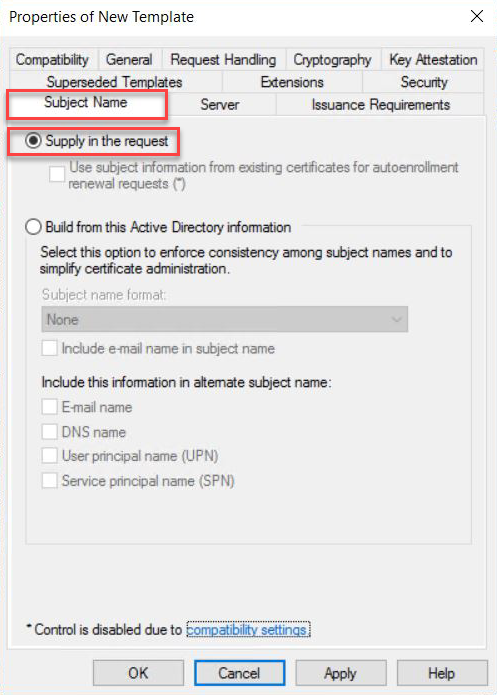Close the Properties of New Template dialog
Image resolution: width=497 pixels, height=695 pixels.
[477, 16]
